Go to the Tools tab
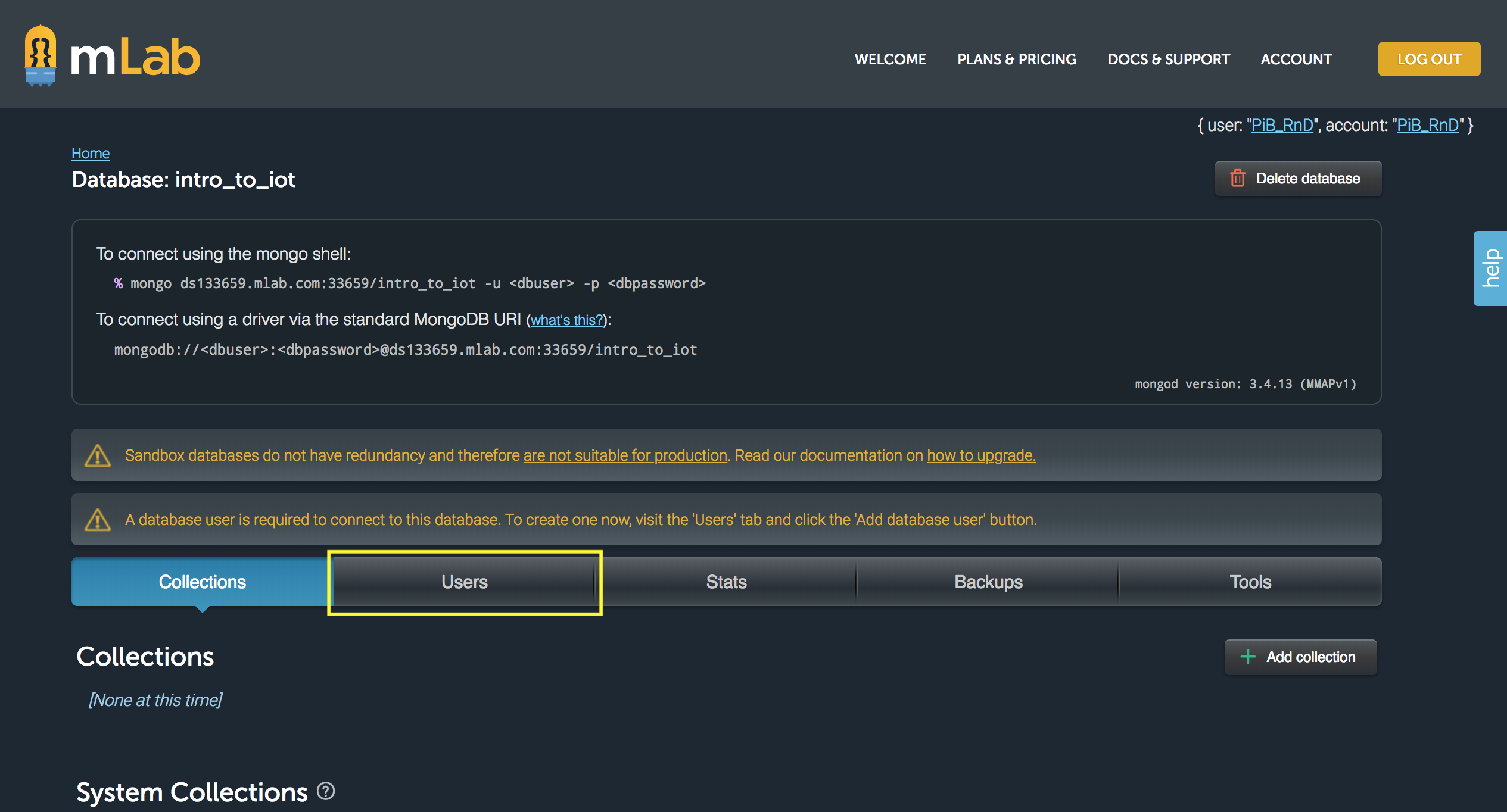1507x812 pixels. 1250,582
